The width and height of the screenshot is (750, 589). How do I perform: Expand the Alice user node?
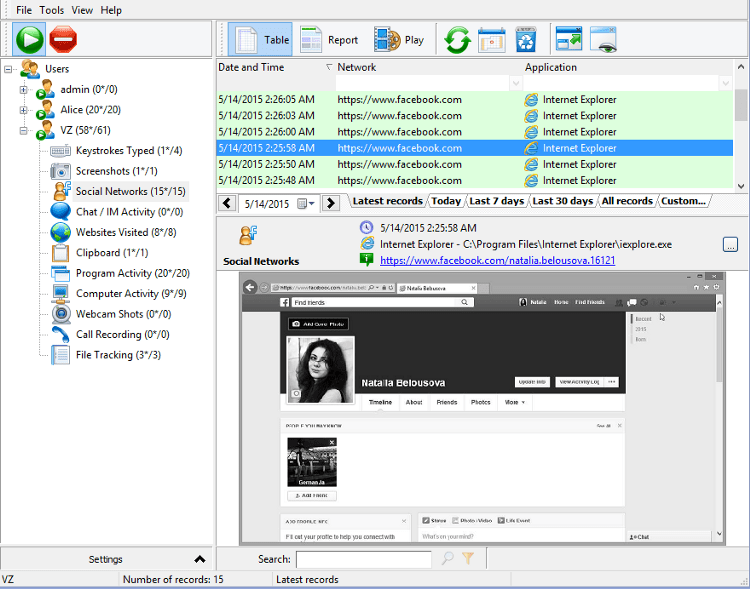pyautogui.click(x=23, y=110)
